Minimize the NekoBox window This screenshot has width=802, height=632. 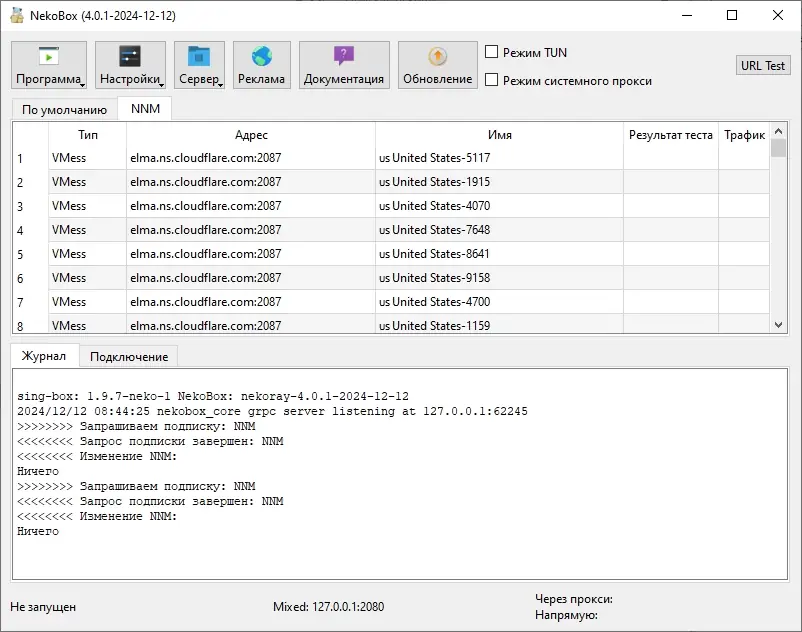click(x=687, y=15)
